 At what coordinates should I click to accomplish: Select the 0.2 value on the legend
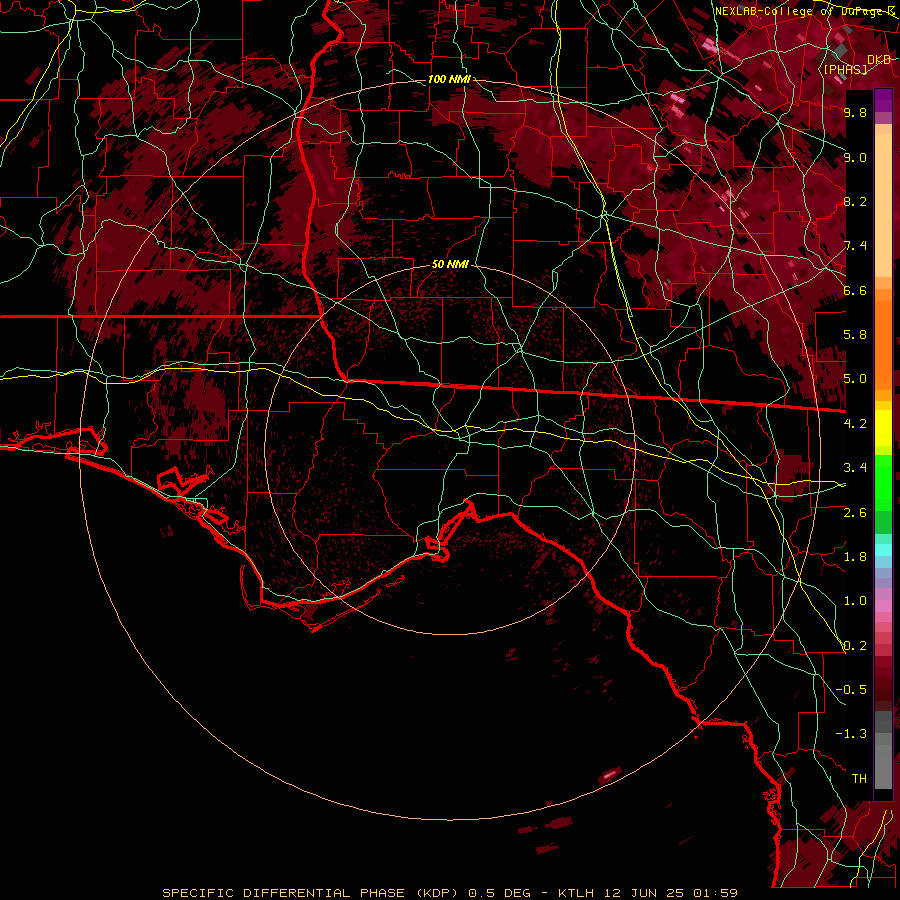coord(855,646)
